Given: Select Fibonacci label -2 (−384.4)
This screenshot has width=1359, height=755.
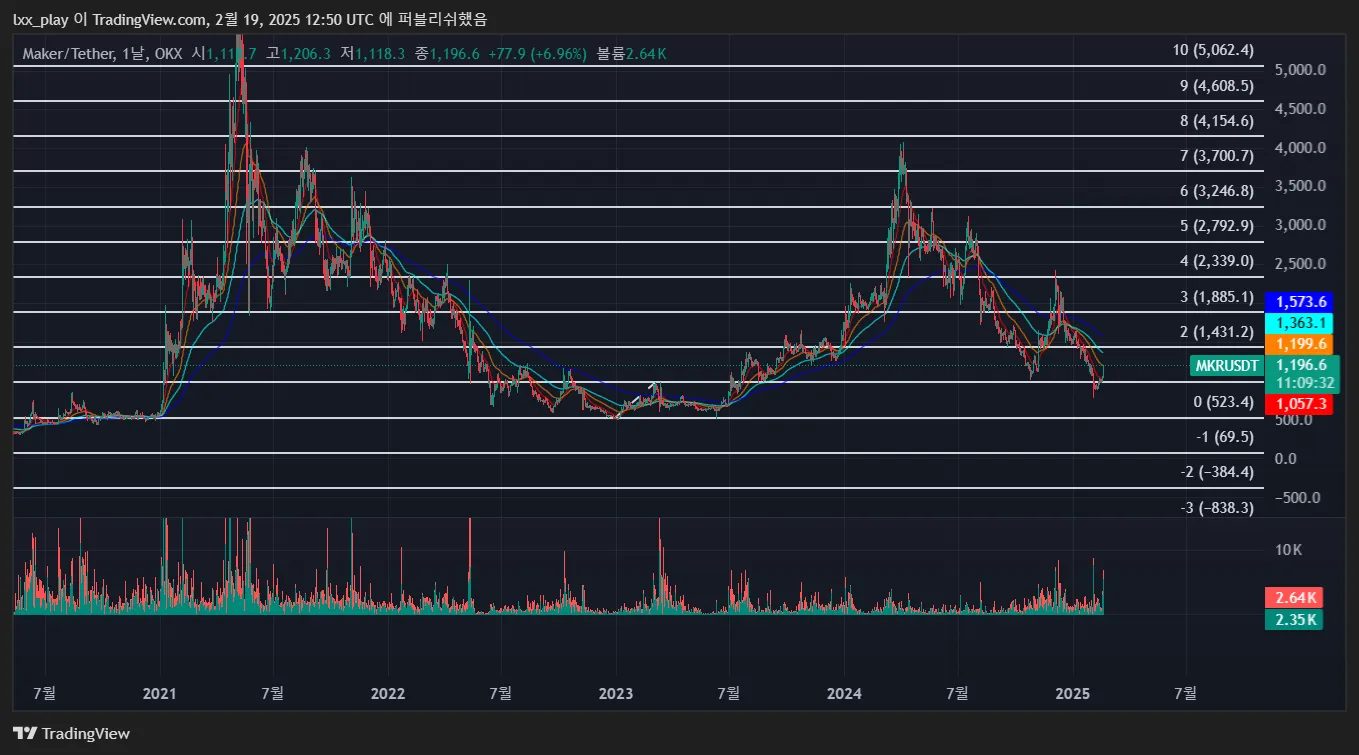Looking at the screenshot, I should pos(1217,472).
